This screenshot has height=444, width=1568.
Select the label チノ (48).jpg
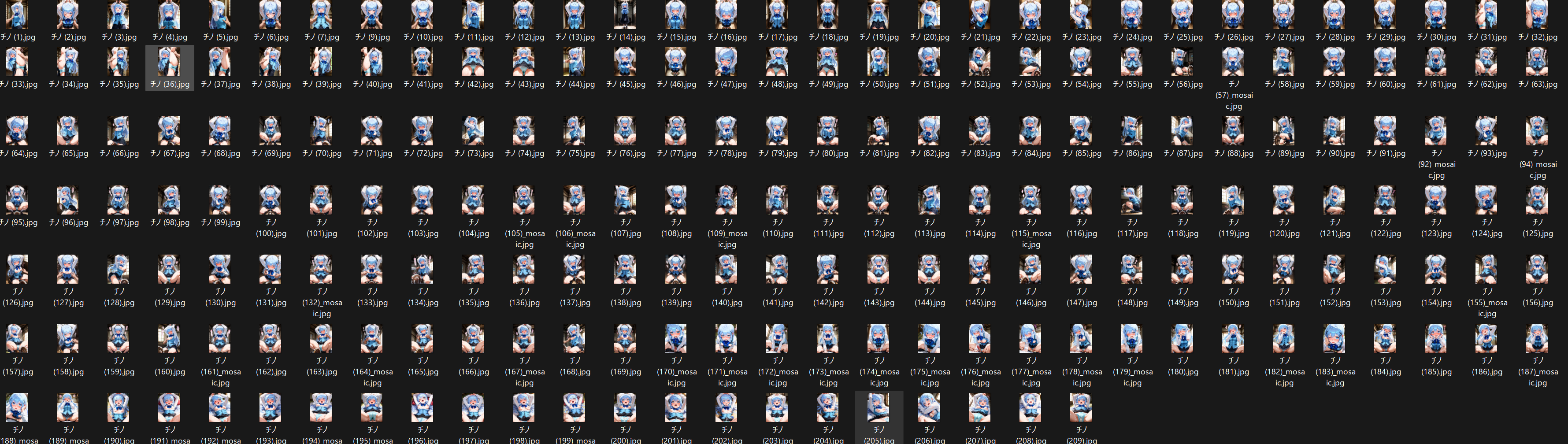(x=778, y=85)
